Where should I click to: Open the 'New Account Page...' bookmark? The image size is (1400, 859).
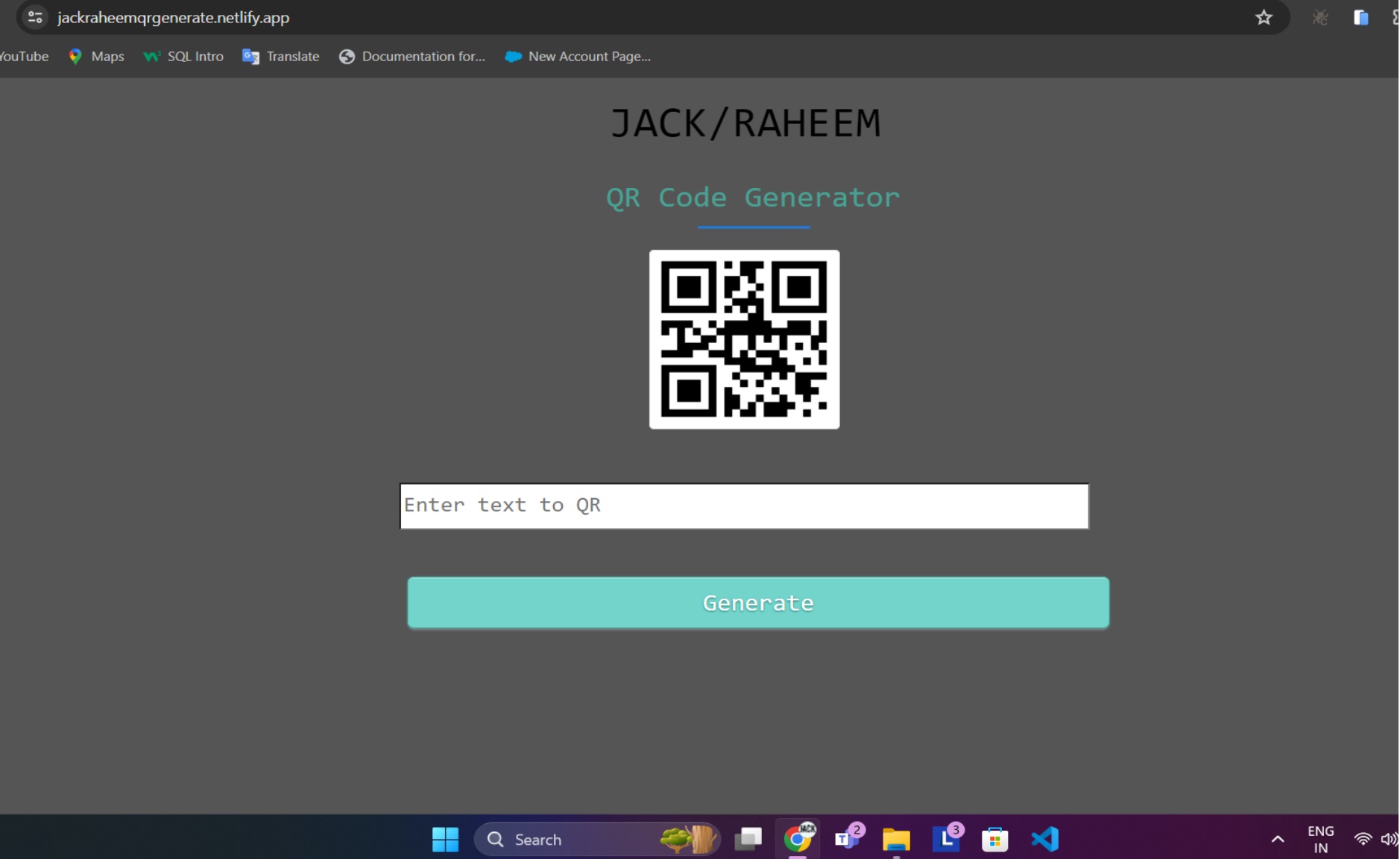[578, 57]
